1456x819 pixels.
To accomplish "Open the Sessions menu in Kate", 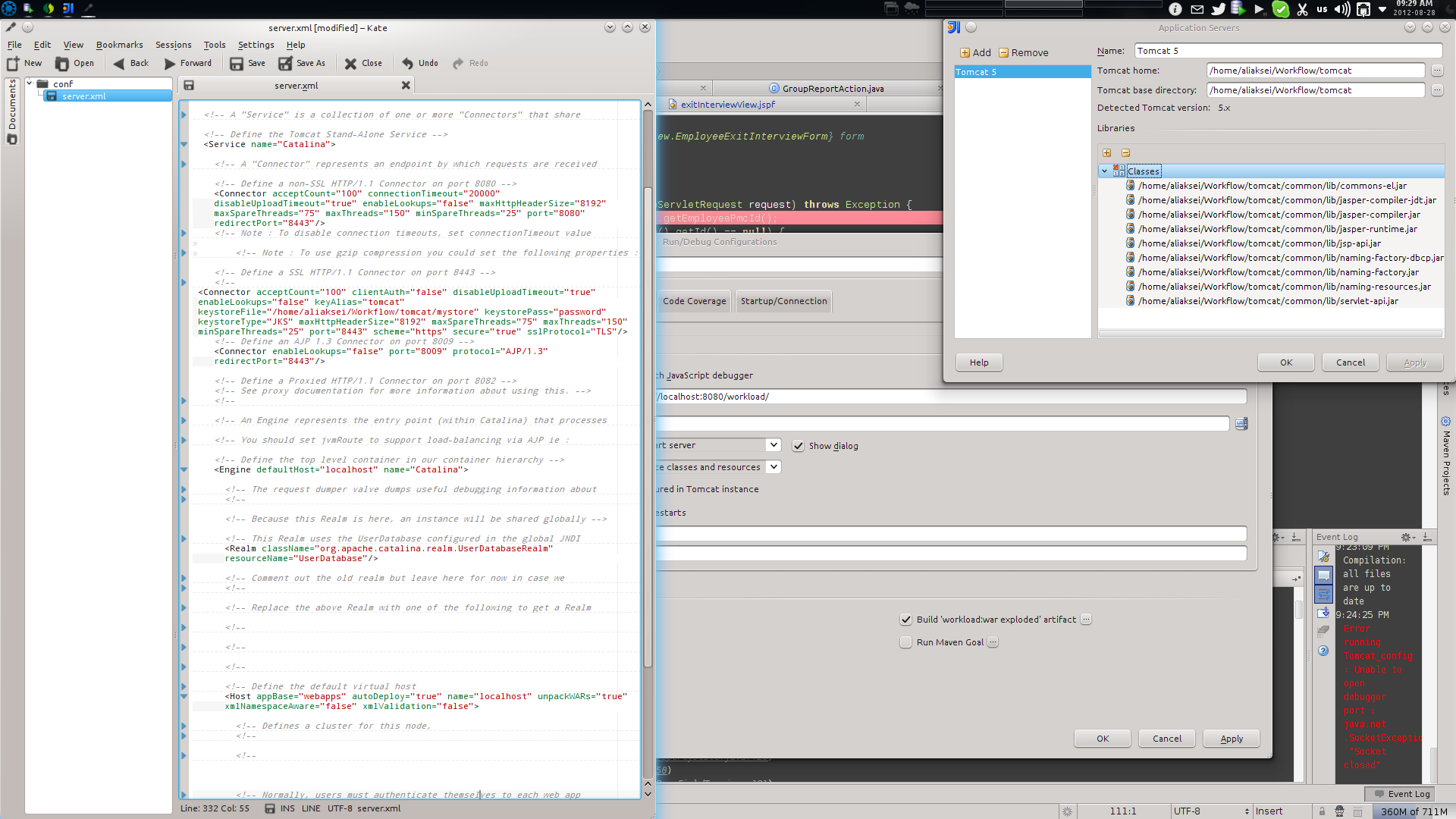I will [173, 45].
